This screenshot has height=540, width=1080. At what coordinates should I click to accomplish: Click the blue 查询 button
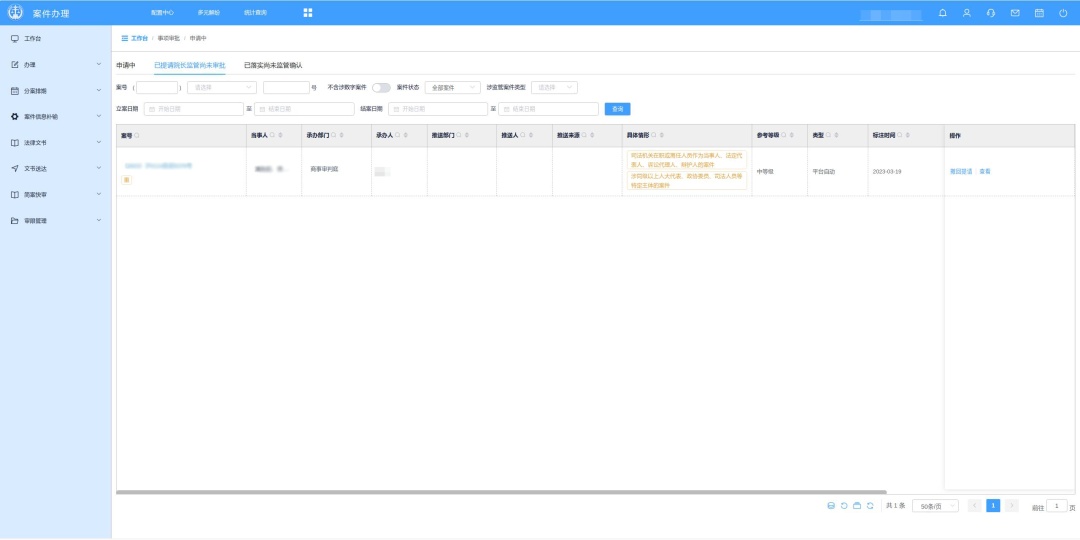tap(617, 109)
